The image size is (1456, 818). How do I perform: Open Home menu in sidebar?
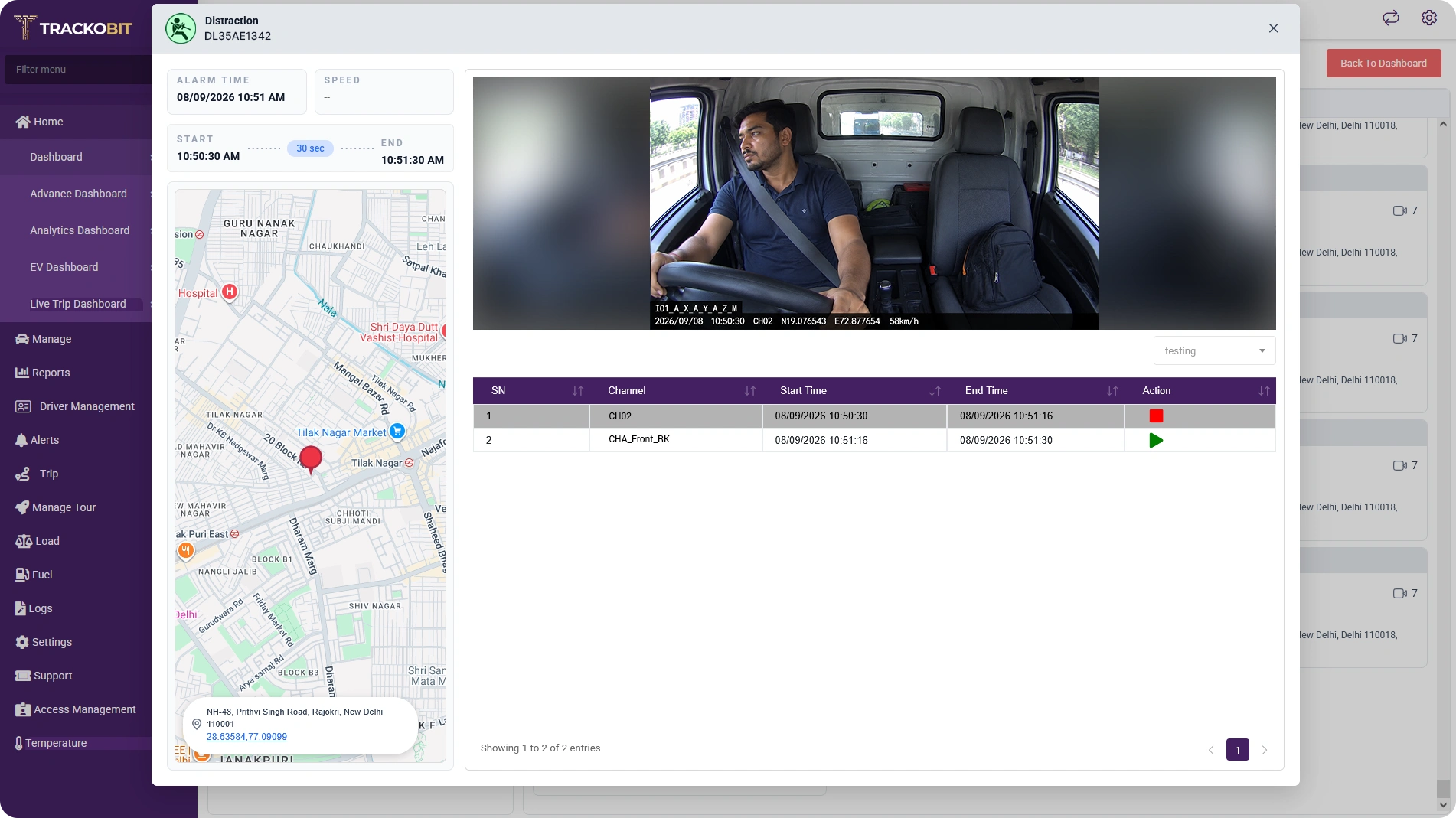coord(76,122)
